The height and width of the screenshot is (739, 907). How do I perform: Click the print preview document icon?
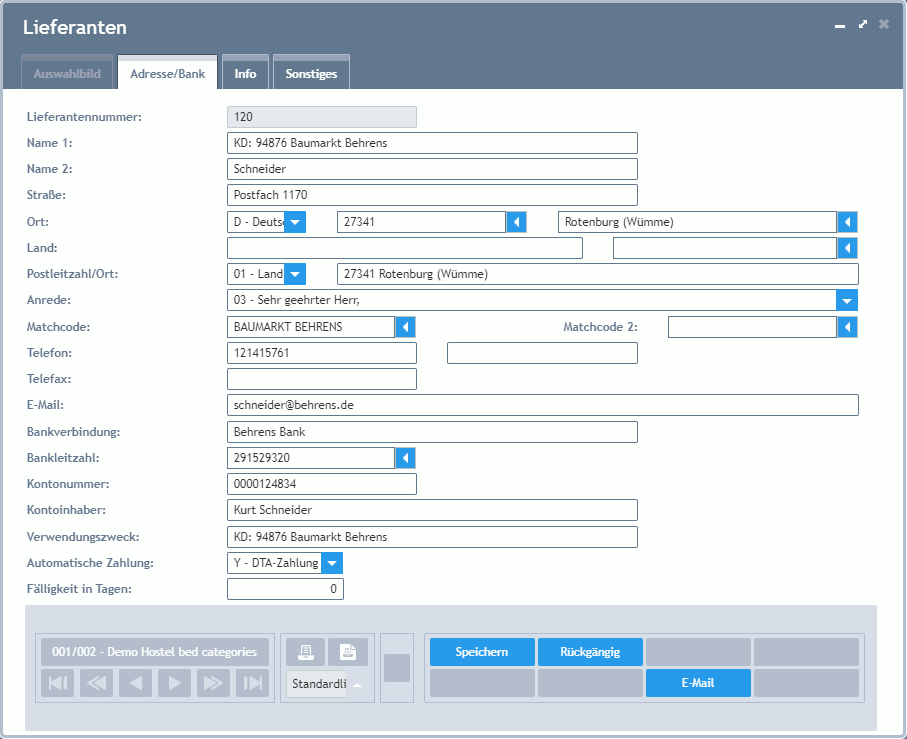(348, 652)
